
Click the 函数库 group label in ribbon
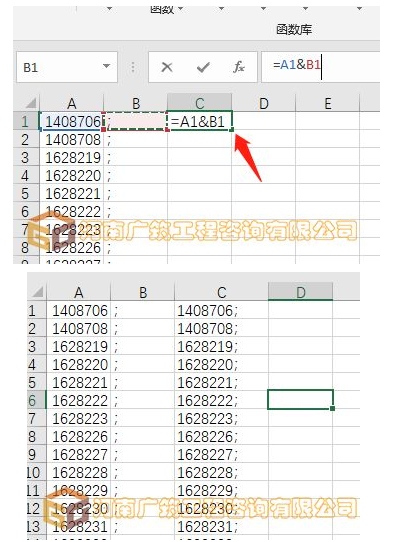pyautogui.click(x=294, y=30)
